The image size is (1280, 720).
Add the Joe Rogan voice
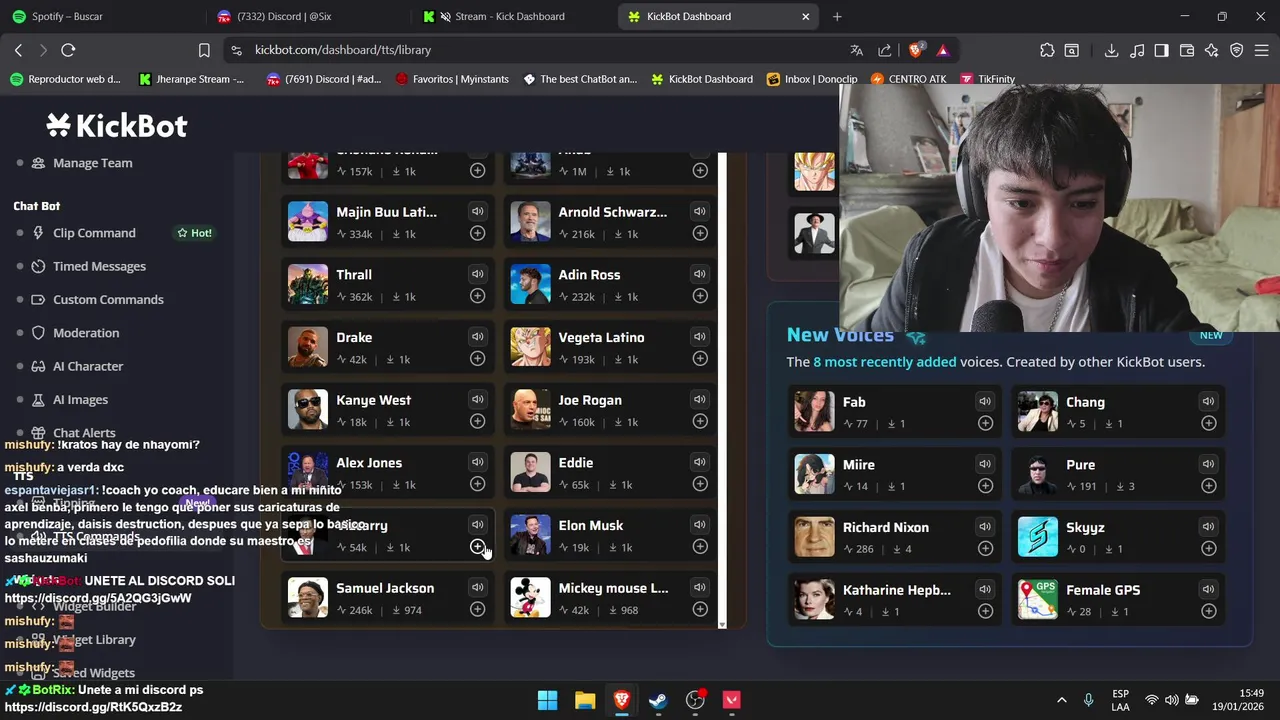point(700,421)
